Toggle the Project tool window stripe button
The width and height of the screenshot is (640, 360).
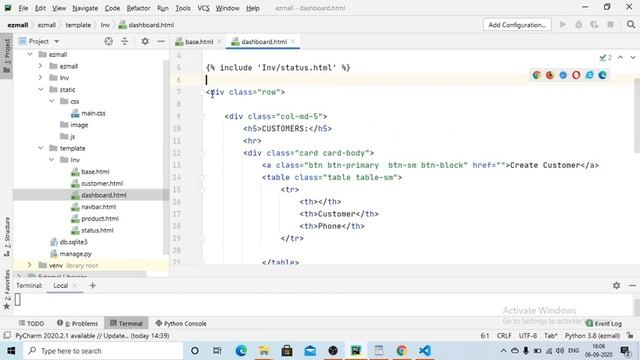[x=7, y=56]
